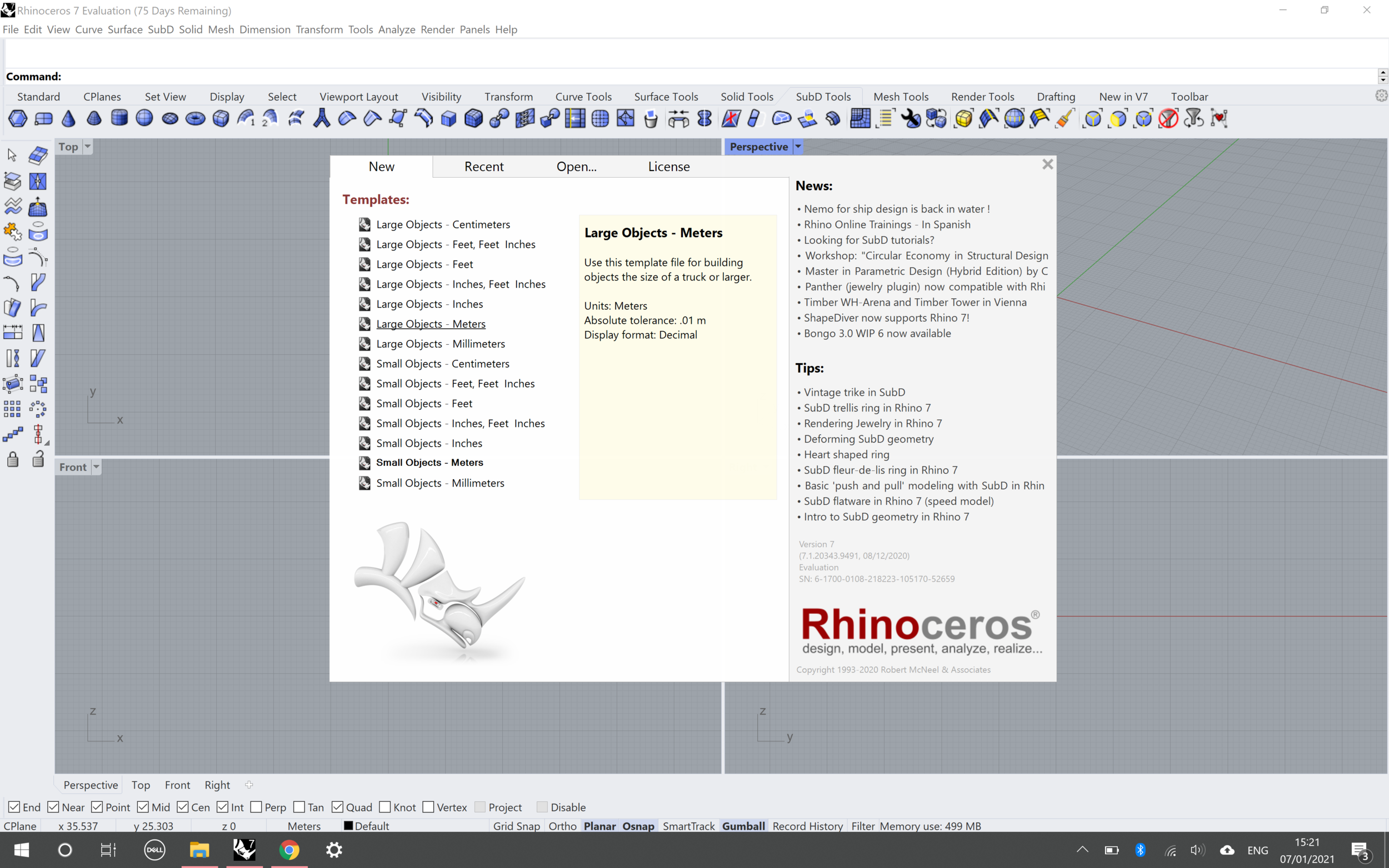Screen dimensions: 1389x868
Task: Open the Filter status bar menu
Action: tap(862, 826)
